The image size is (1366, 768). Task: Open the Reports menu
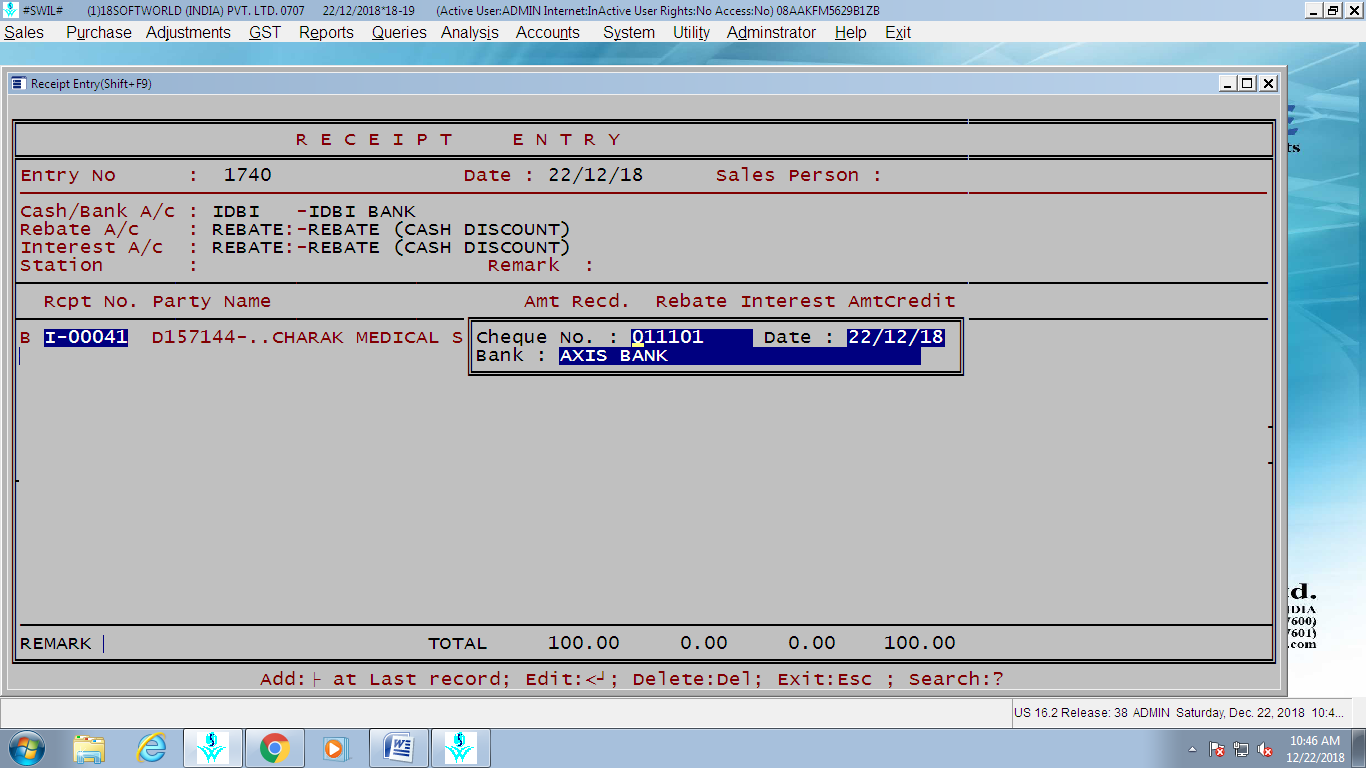click(326, 32)
